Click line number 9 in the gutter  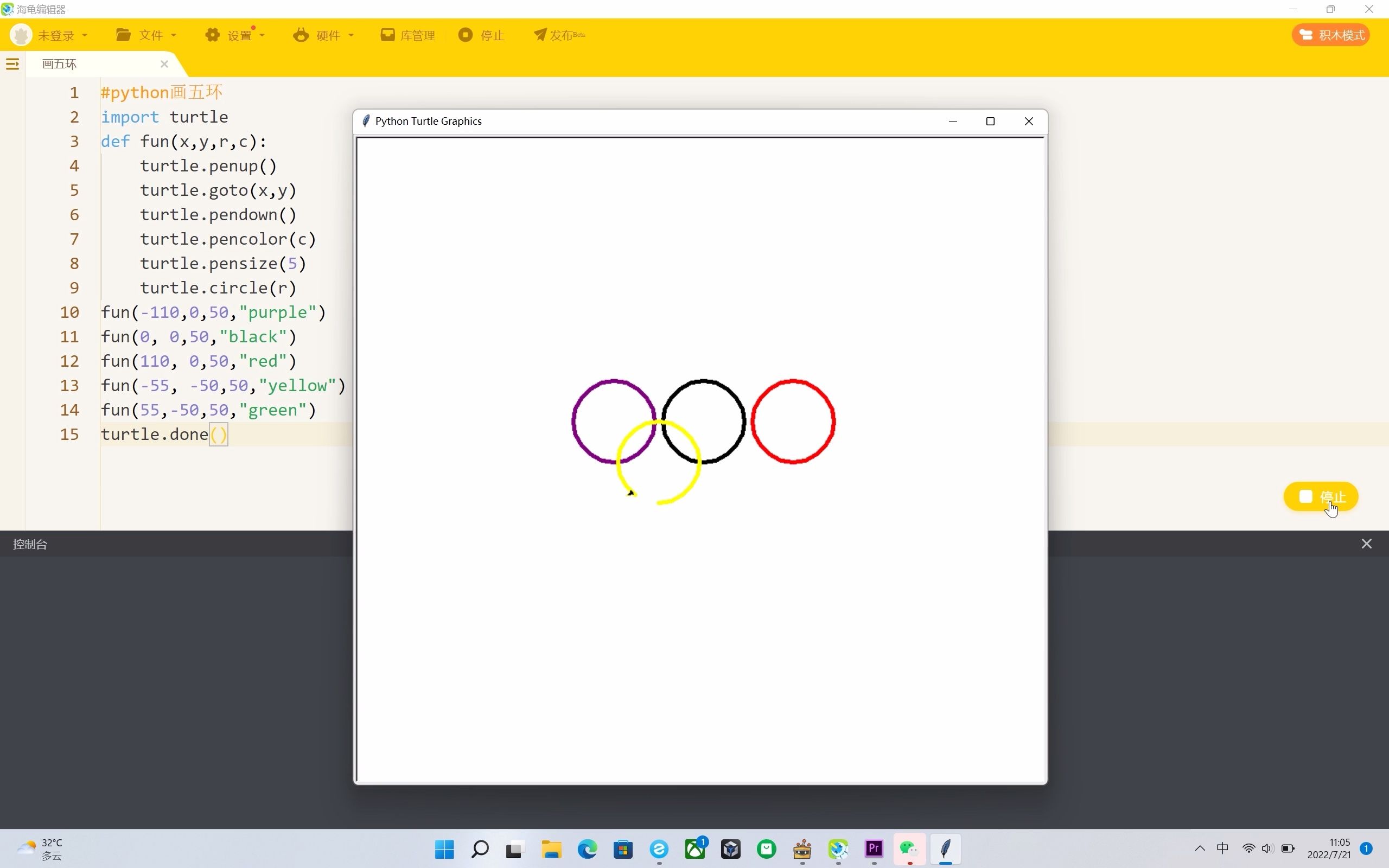74,288
